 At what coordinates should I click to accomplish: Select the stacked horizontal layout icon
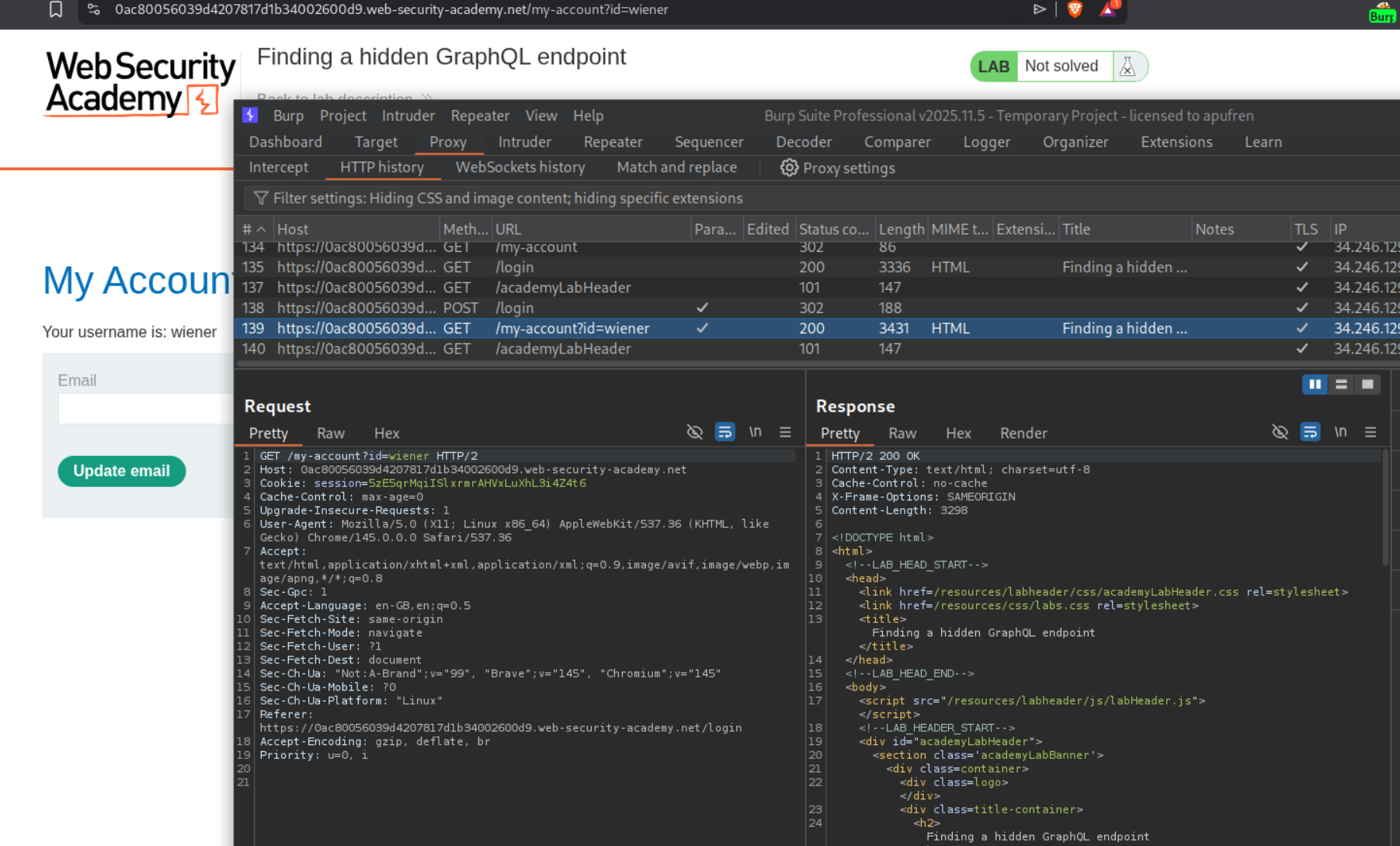click(x=1341, y=385)
